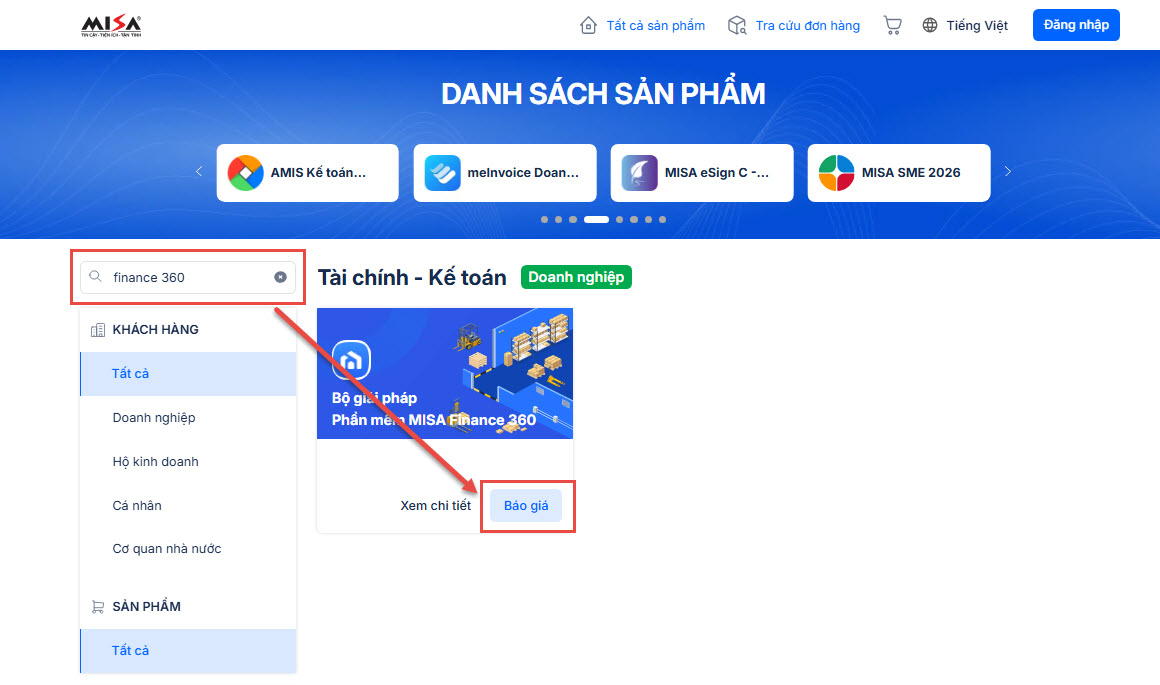This screenshot has width=1160, height=685.
Task: Click the order lookup box icon
Action: 737,26
